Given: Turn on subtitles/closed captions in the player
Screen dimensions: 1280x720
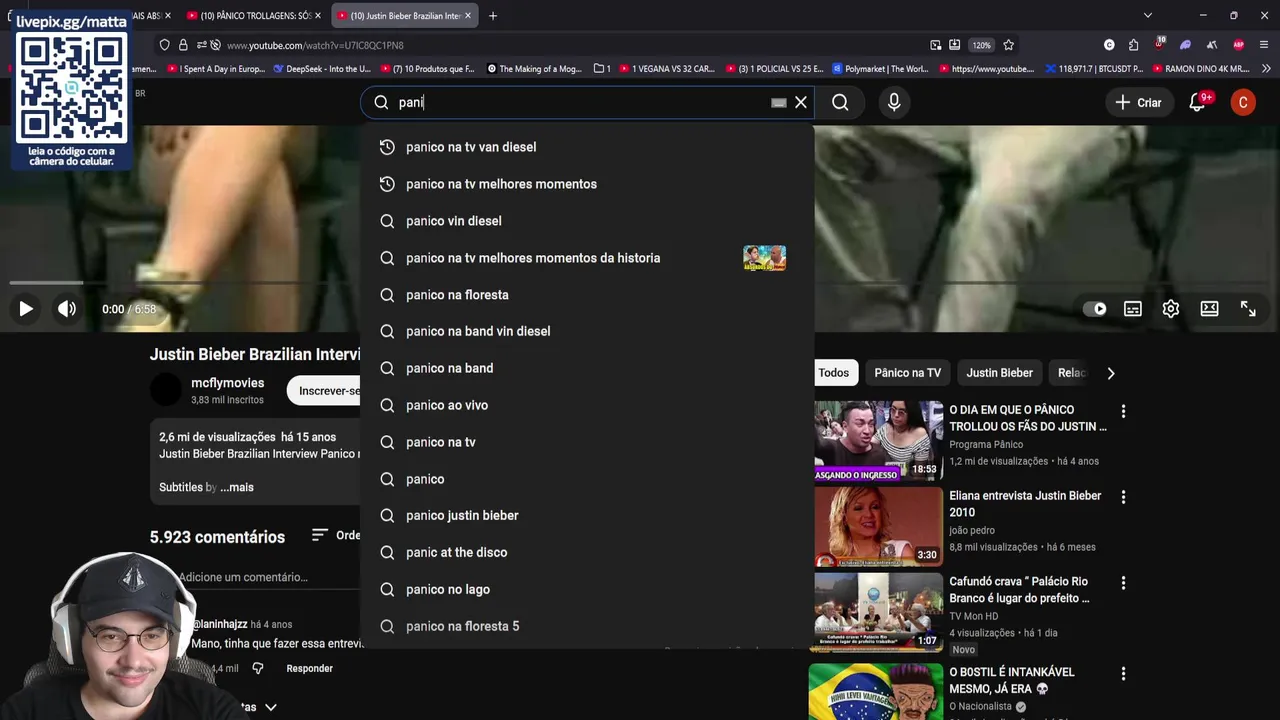Looking at the screenshot, I should pos(1133,309).
